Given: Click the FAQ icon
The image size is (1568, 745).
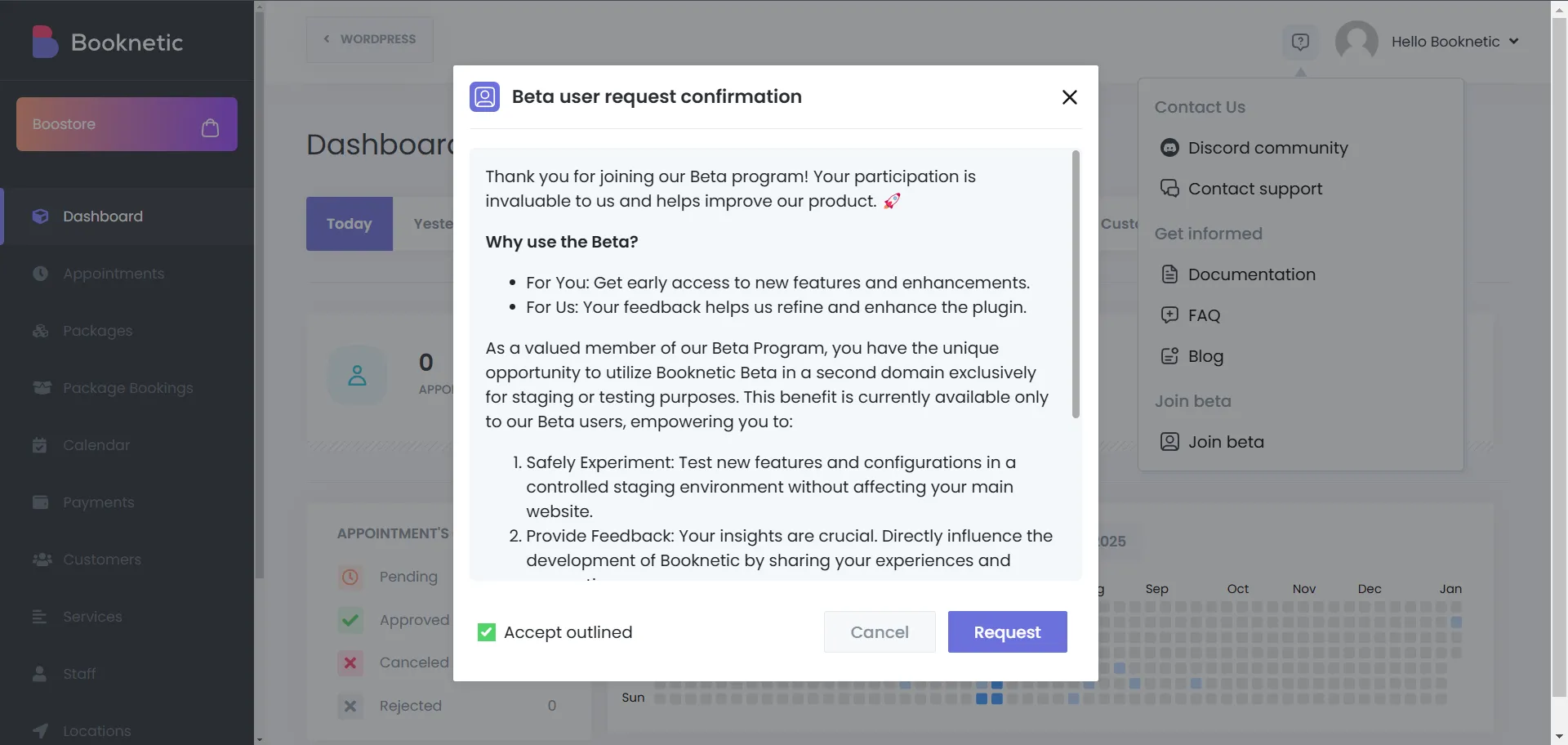Looking at the screenshot, I should click(1169, 315).
